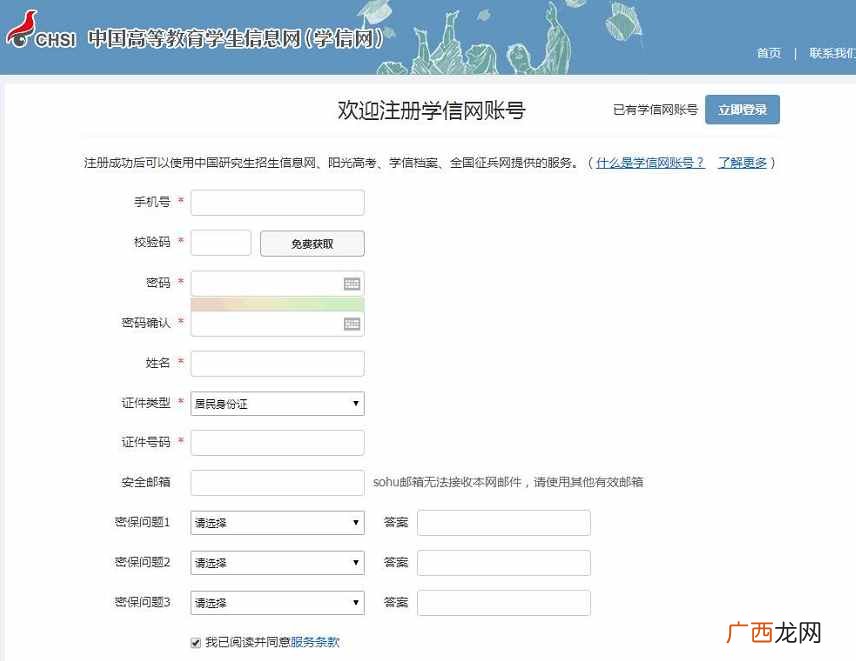Image resolution: width=856 pixels, height=661 pixels.
Task: Click the password strength indicator bar
Action: coord(277,304)
